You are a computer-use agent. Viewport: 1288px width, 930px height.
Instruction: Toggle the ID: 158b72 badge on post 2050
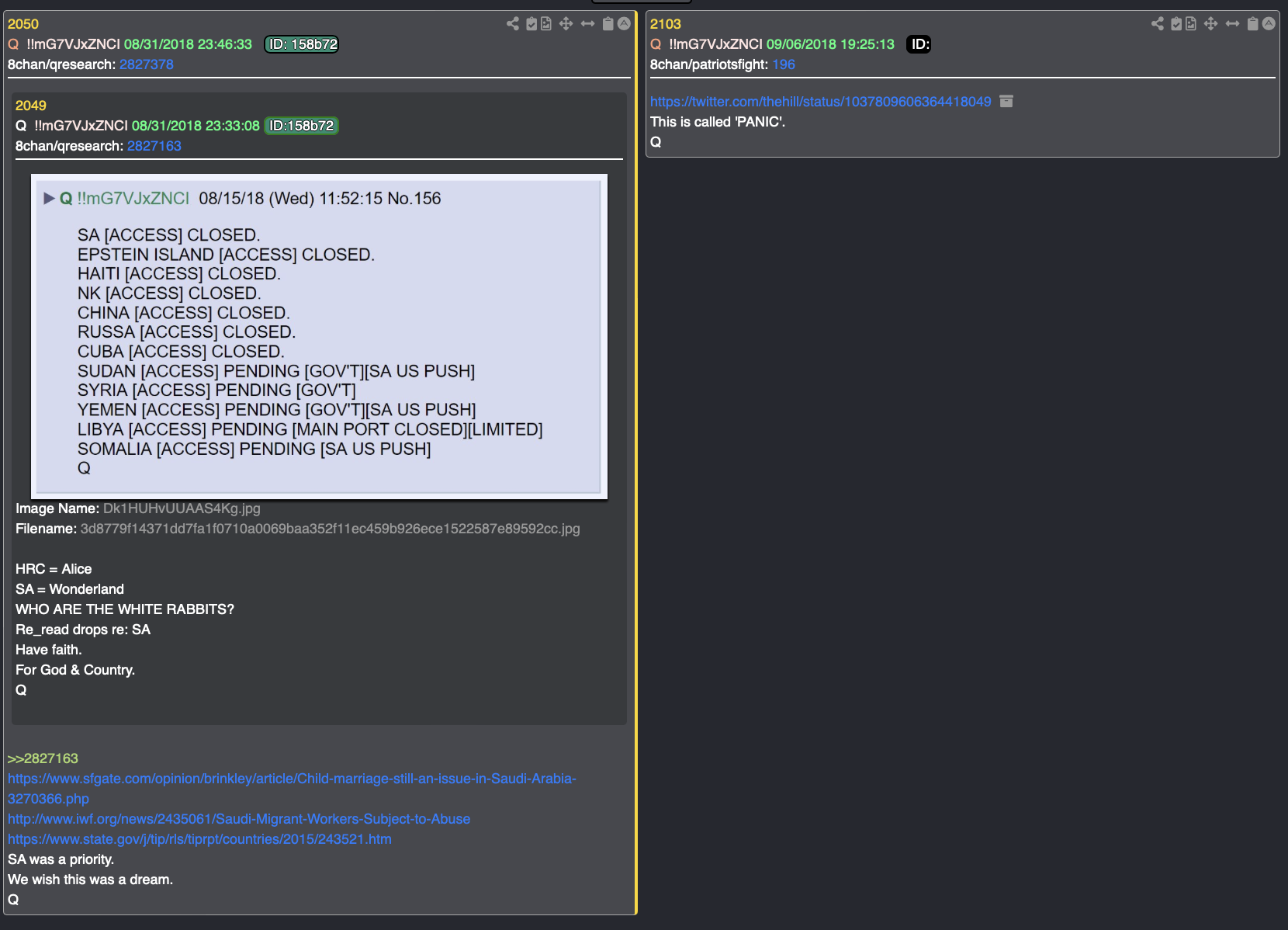tap(303, 44)
